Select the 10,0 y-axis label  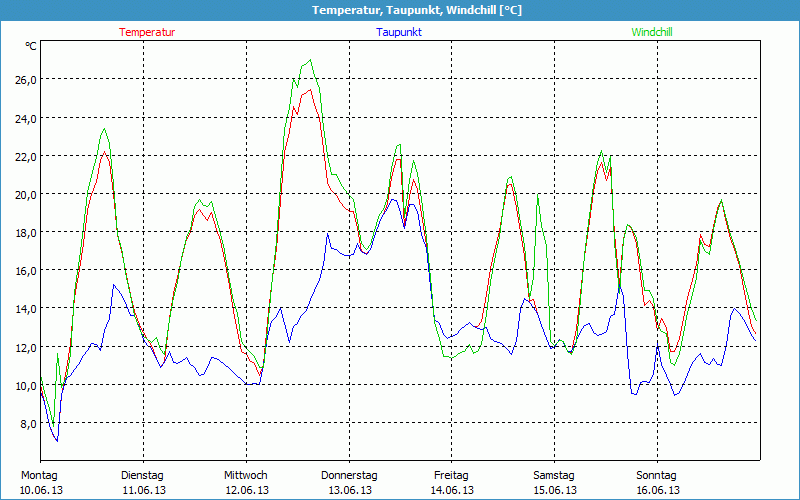click(x=24, y=386)
